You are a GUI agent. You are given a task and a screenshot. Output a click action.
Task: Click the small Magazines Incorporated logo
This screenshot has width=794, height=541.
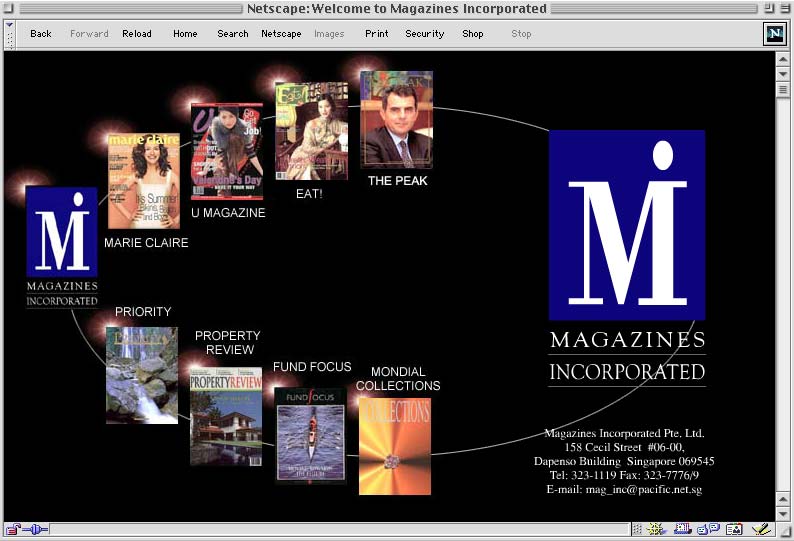pyautogui.click(x=62, y=247)
